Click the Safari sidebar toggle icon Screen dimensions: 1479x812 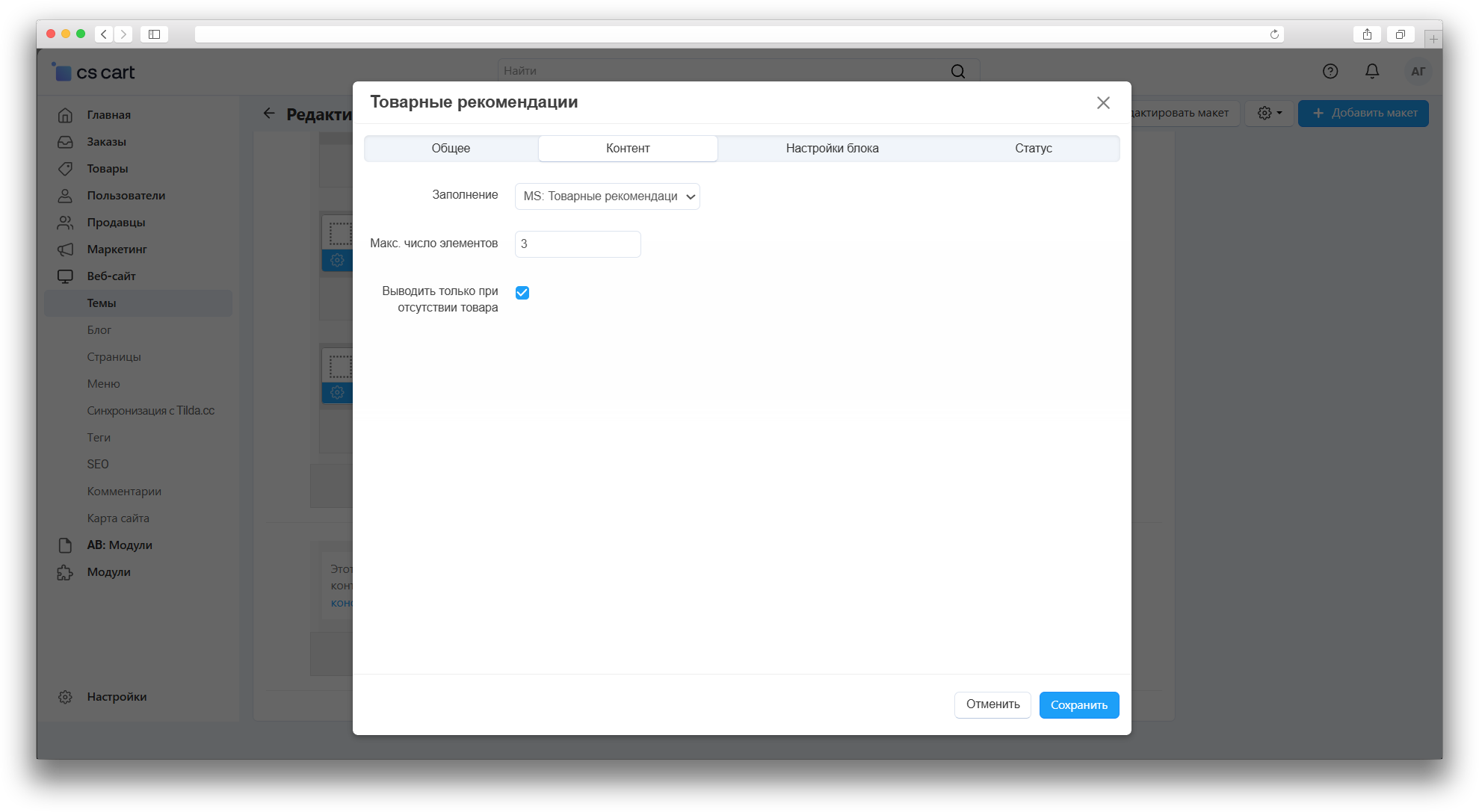point(155,34)
